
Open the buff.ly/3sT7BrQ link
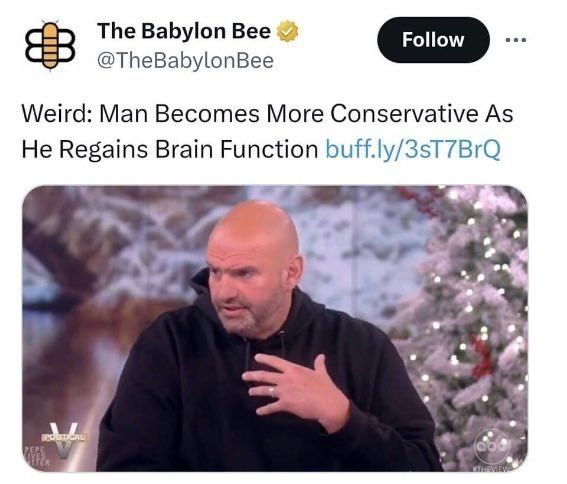413,149
